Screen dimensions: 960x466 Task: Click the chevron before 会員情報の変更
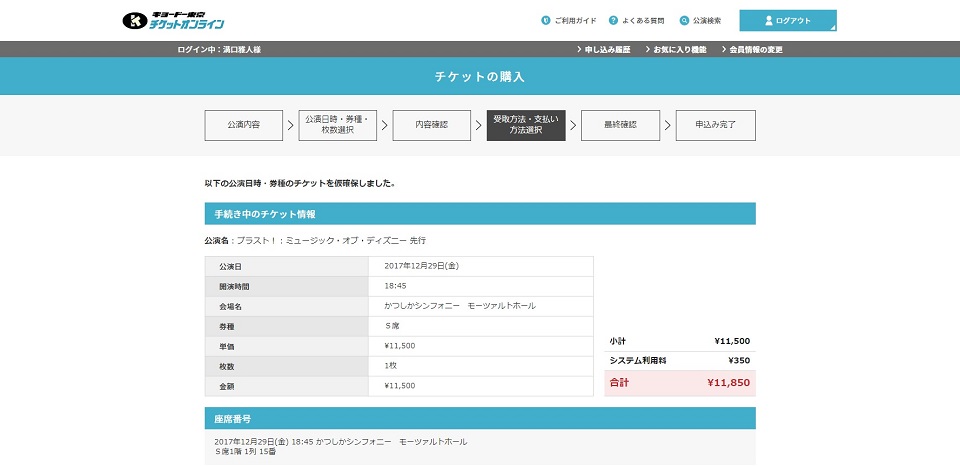(x=722, y=49)
